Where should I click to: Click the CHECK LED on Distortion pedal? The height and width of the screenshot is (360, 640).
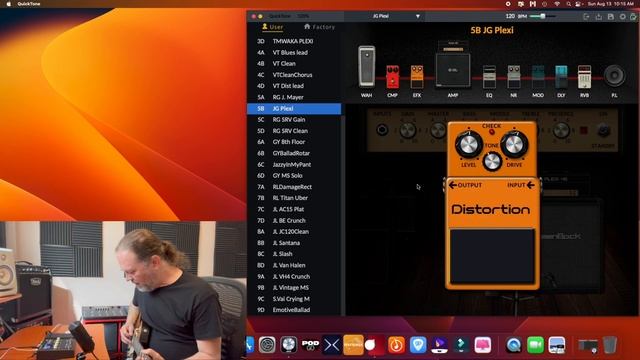[491, 132]
